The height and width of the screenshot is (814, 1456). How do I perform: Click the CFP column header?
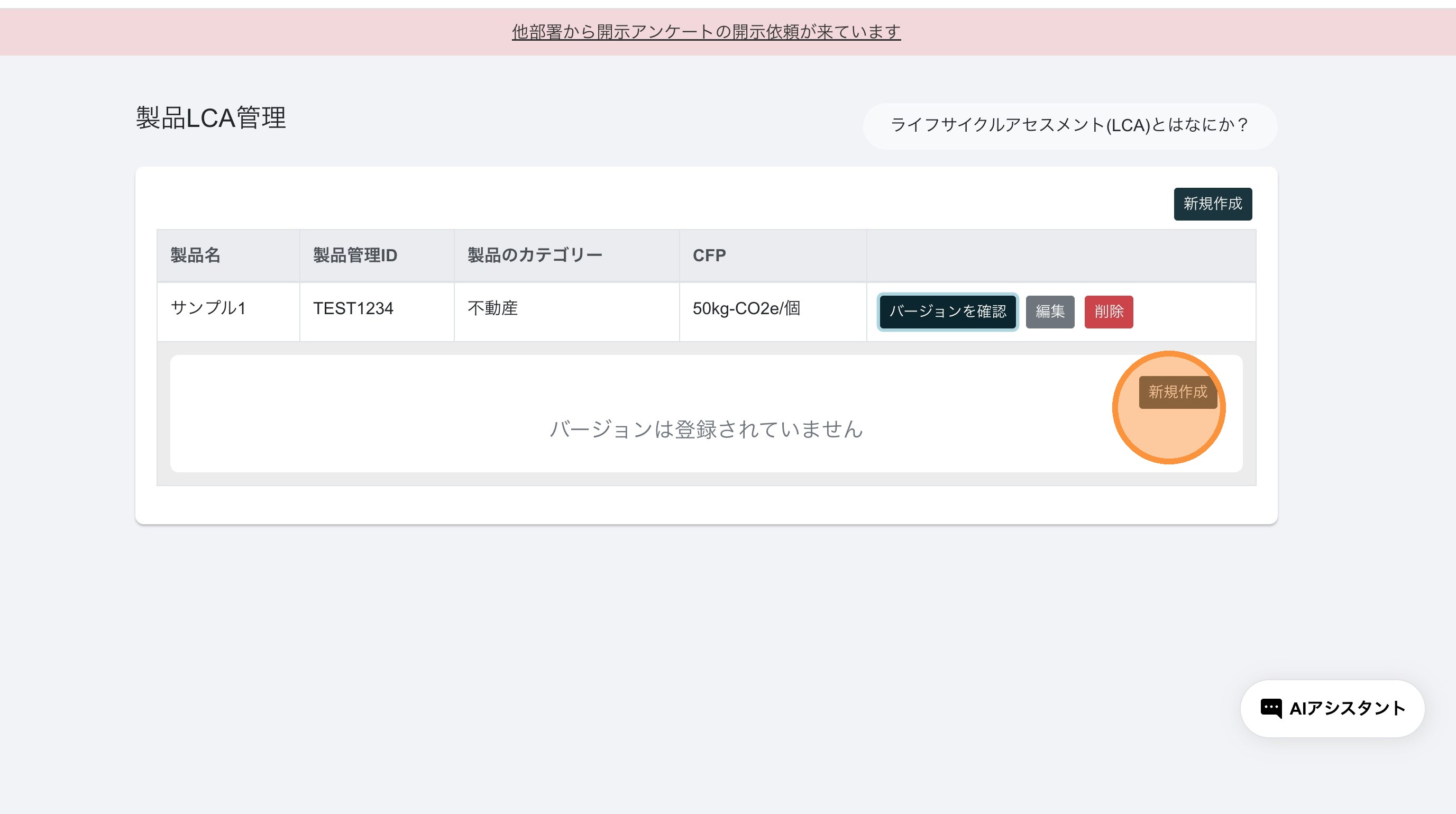pyautogui.click(x=709, y=255)
